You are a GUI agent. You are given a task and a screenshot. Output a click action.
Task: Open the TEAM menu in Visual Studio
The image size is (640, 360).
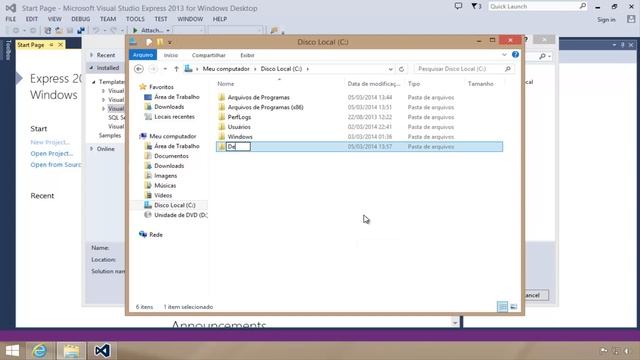(108, 19)
